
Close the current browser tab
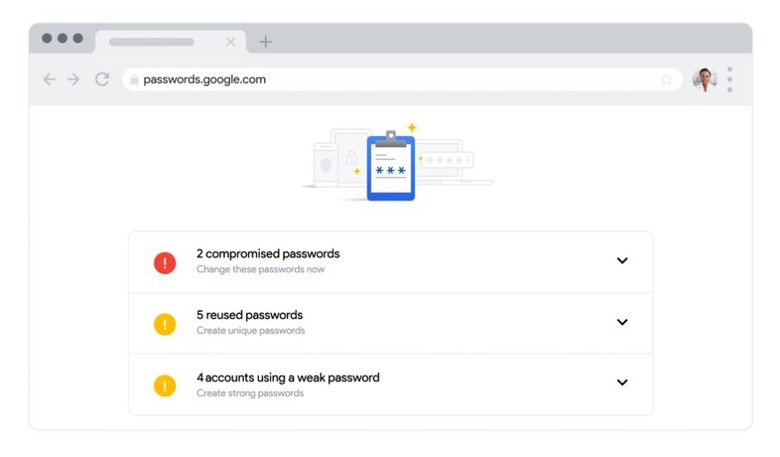(x=231, y=42)
